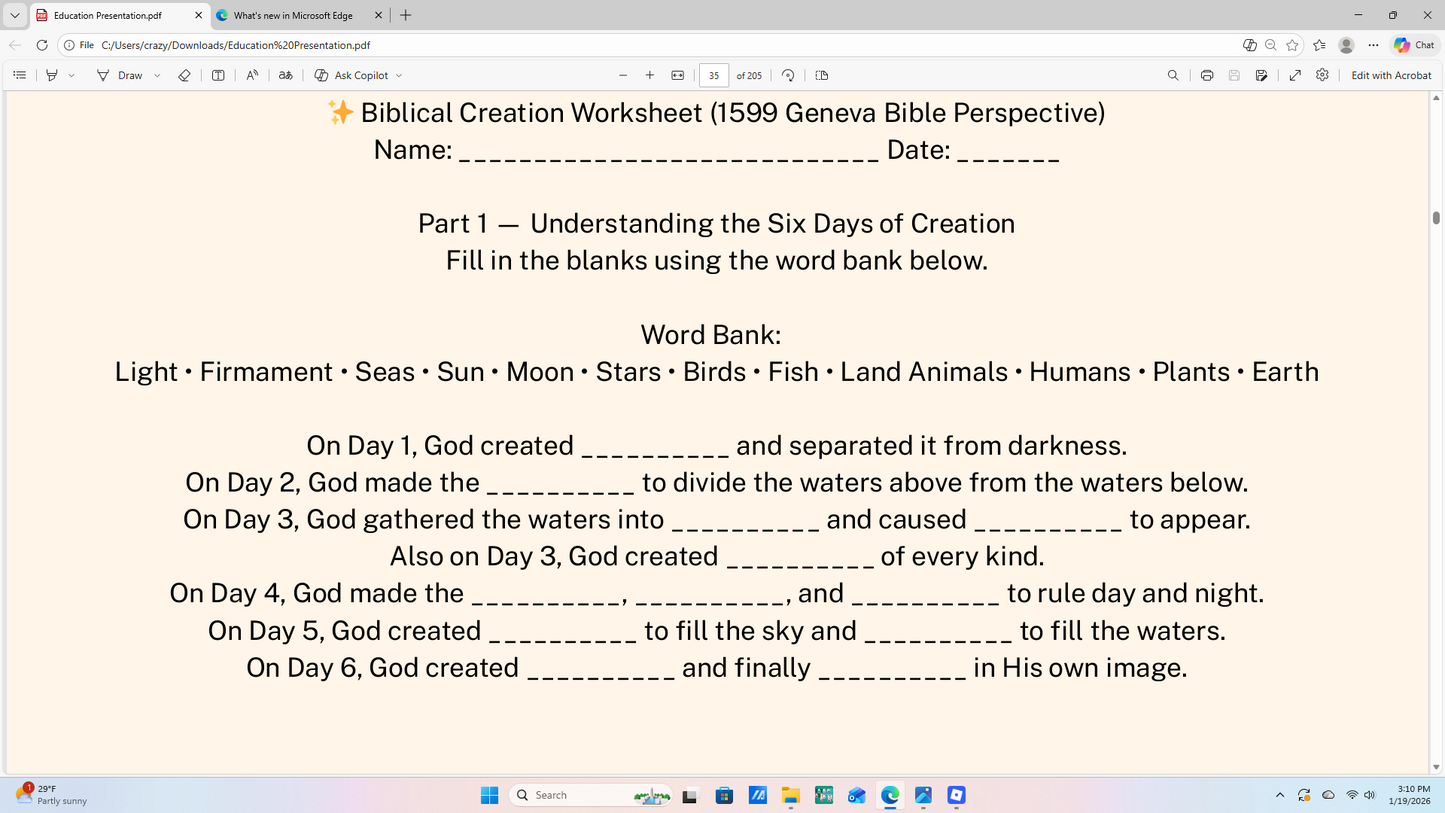Screen dimensions: 1445x813
Task: Click the scrollbar up arrow
Action: tap(1436, 98)
